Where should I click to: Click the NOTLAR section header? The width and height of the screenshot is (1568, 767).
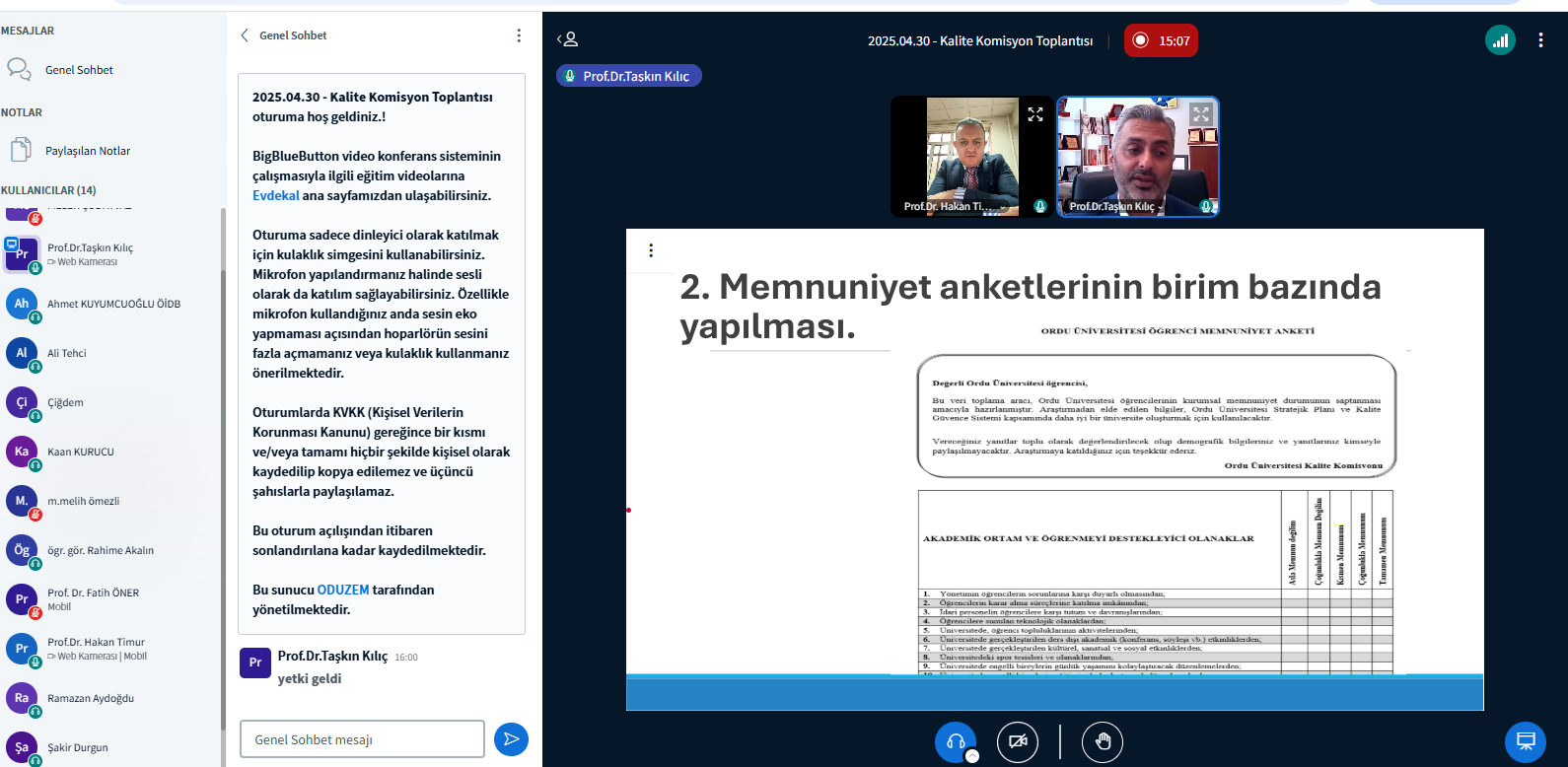pos(22,112)
